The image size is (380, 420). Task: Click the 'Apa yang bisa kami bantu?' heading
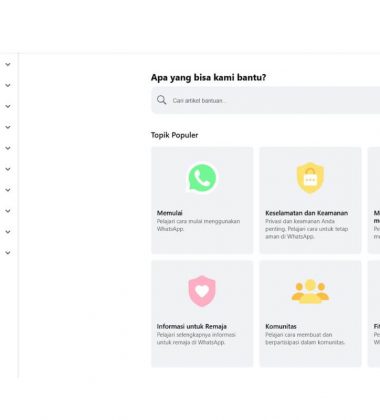pyautogui.click(x=208, y=77)
